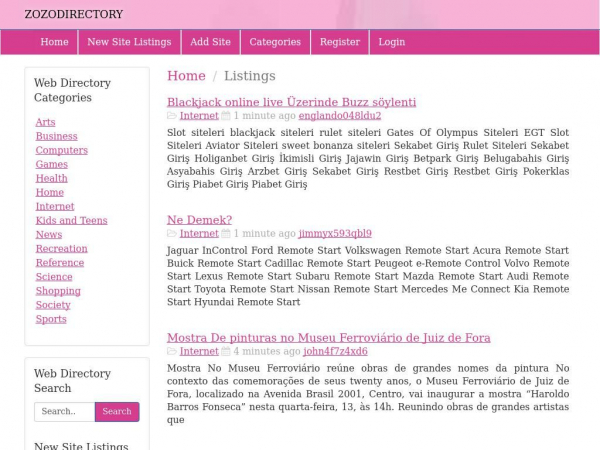Open New Site Listings in navigation bar
Image resolution: width=600 pixels, height=450 pixels.
click(129, 42)
